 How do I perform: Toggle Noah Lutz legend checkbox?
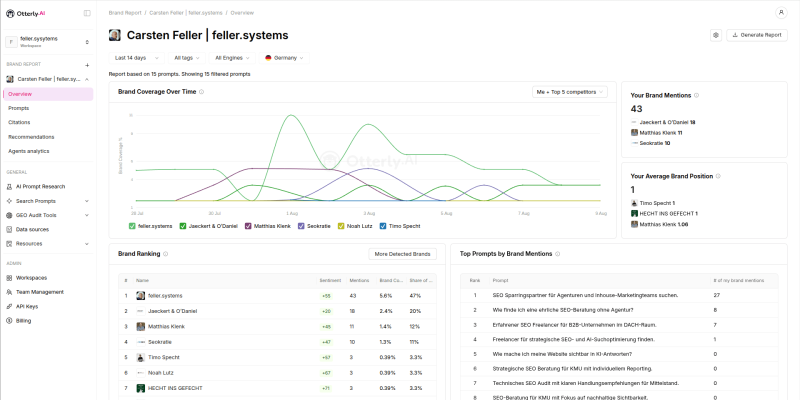coord(341,226)
